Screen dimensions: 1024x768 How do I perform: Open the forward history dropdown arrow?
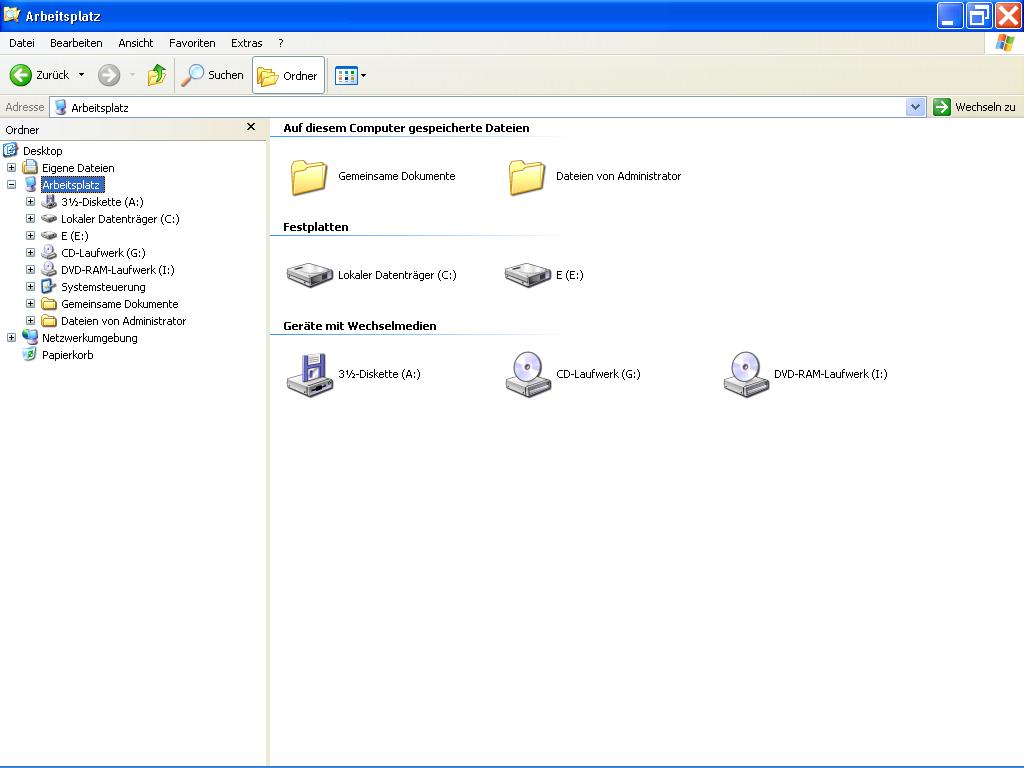point(132,75)
